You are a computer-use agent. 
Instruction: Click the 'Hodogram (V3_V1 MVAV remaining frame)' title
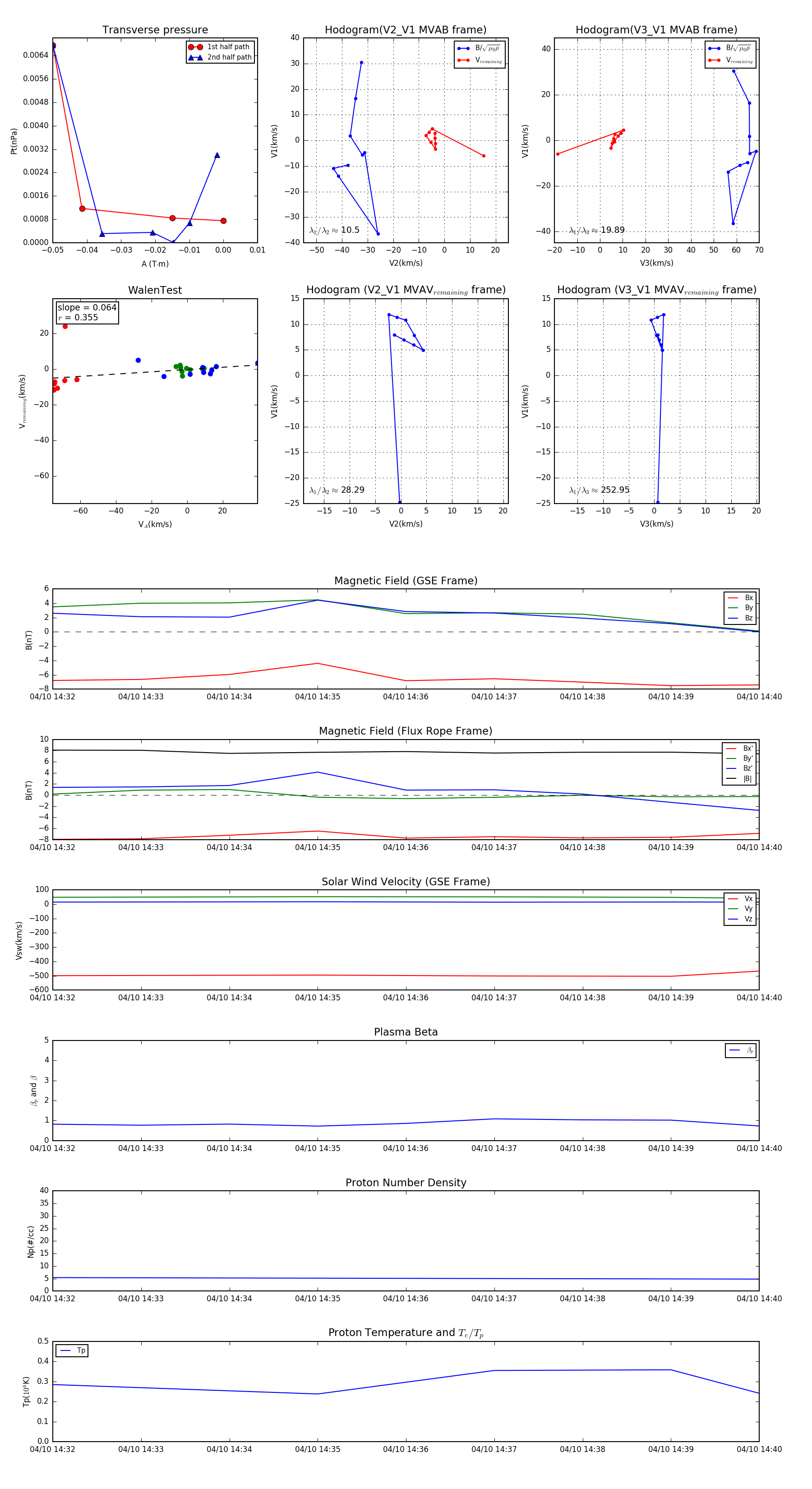(x=656, y=290)
